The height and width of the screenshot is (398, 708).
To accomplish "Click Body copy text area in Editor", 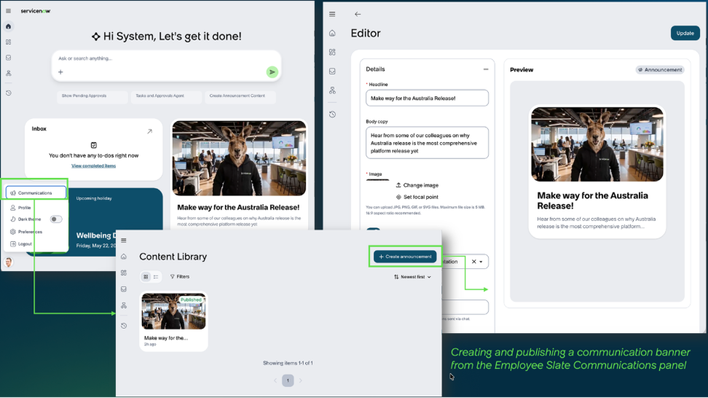I will click(427, 143).
